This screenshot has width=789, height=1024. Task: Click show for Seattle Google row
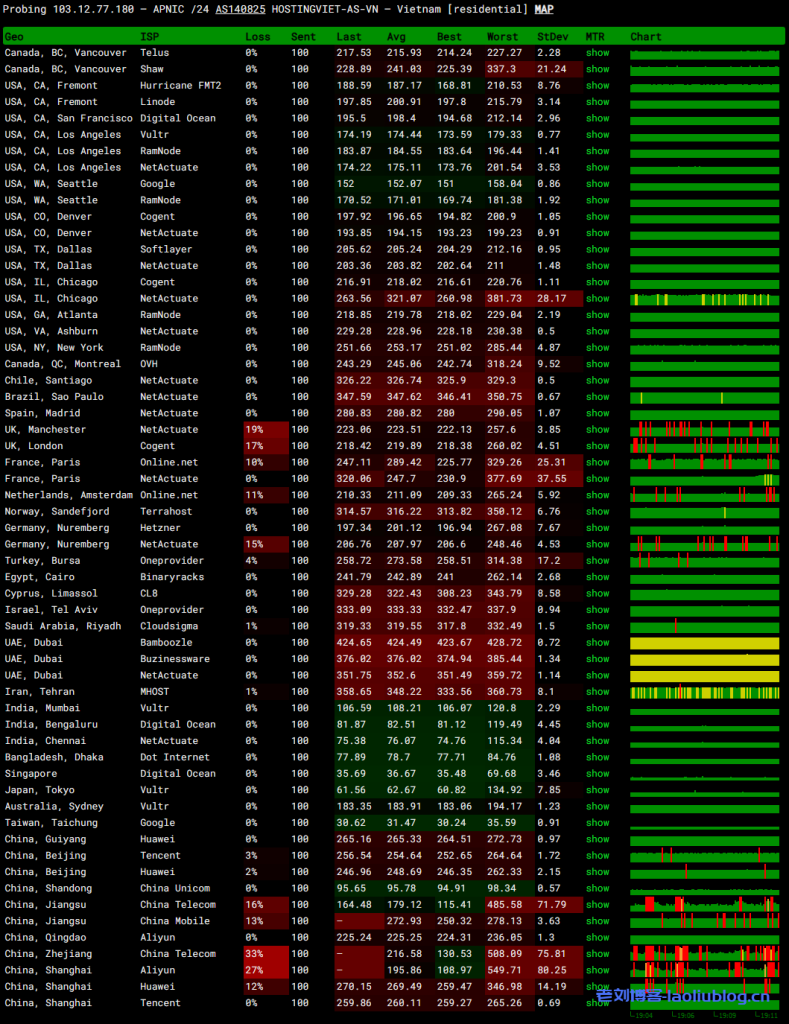point(597,184)
